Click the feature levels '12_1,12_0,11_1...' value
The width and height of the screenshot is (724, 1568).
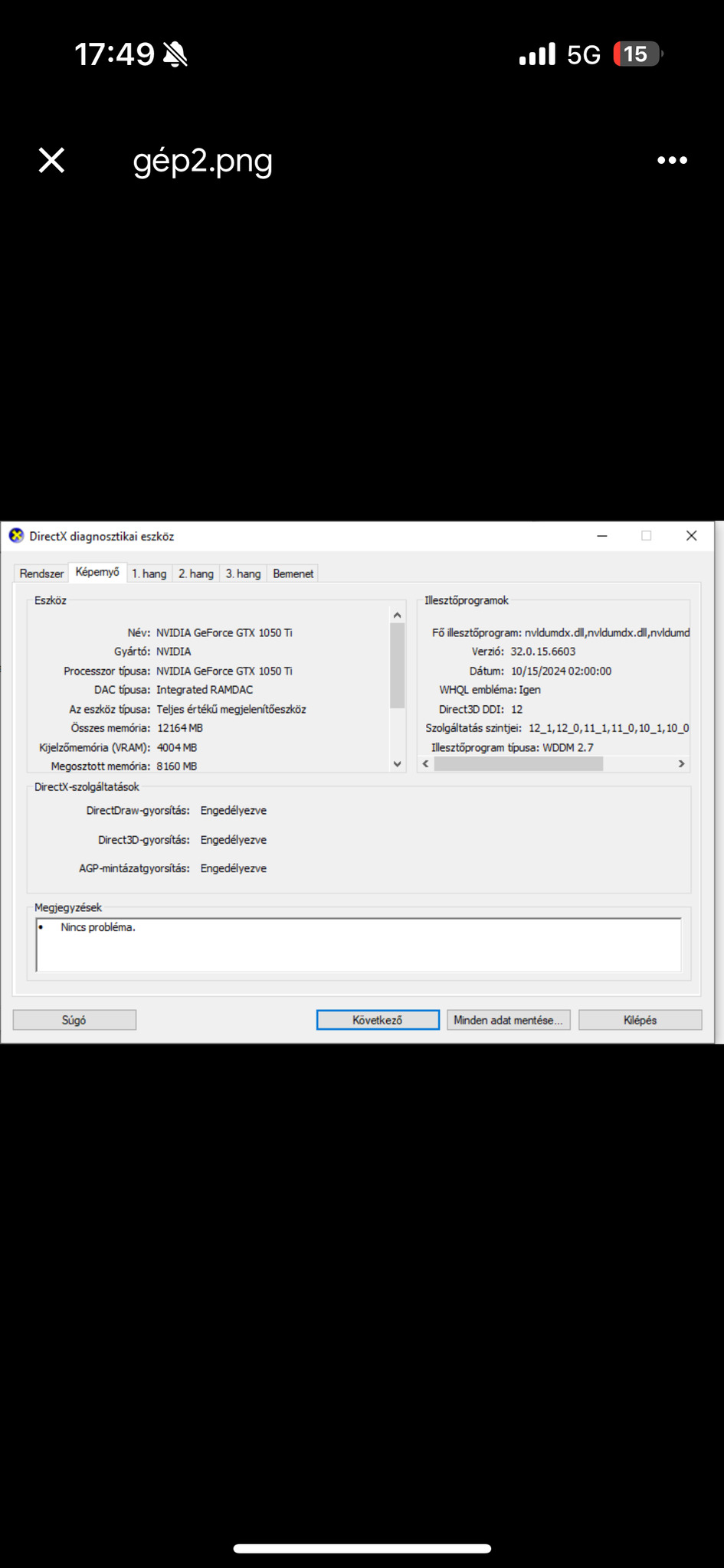pyautogui.click(x=608, y=728)
